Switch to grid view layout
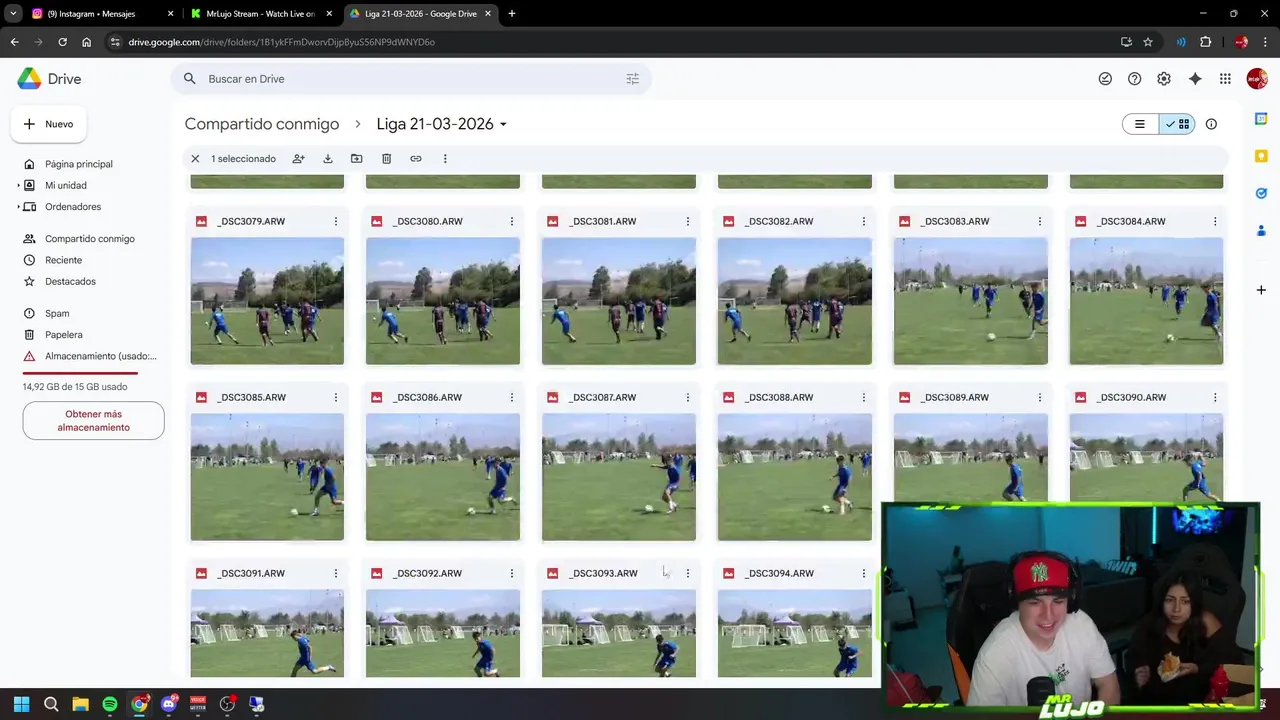The image size is (1280, 720). pos(1177,124)
